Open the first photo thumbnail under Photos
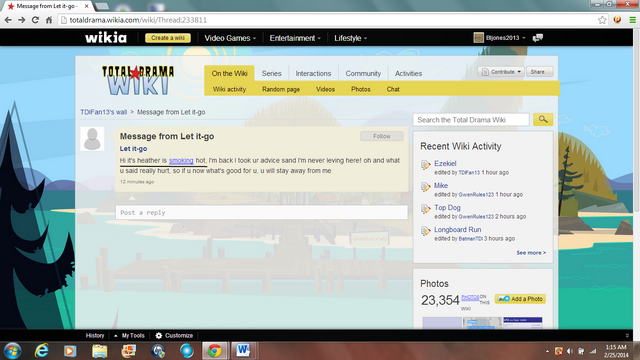The height and width of the screenshot is (360, 640). pos(442,323)
